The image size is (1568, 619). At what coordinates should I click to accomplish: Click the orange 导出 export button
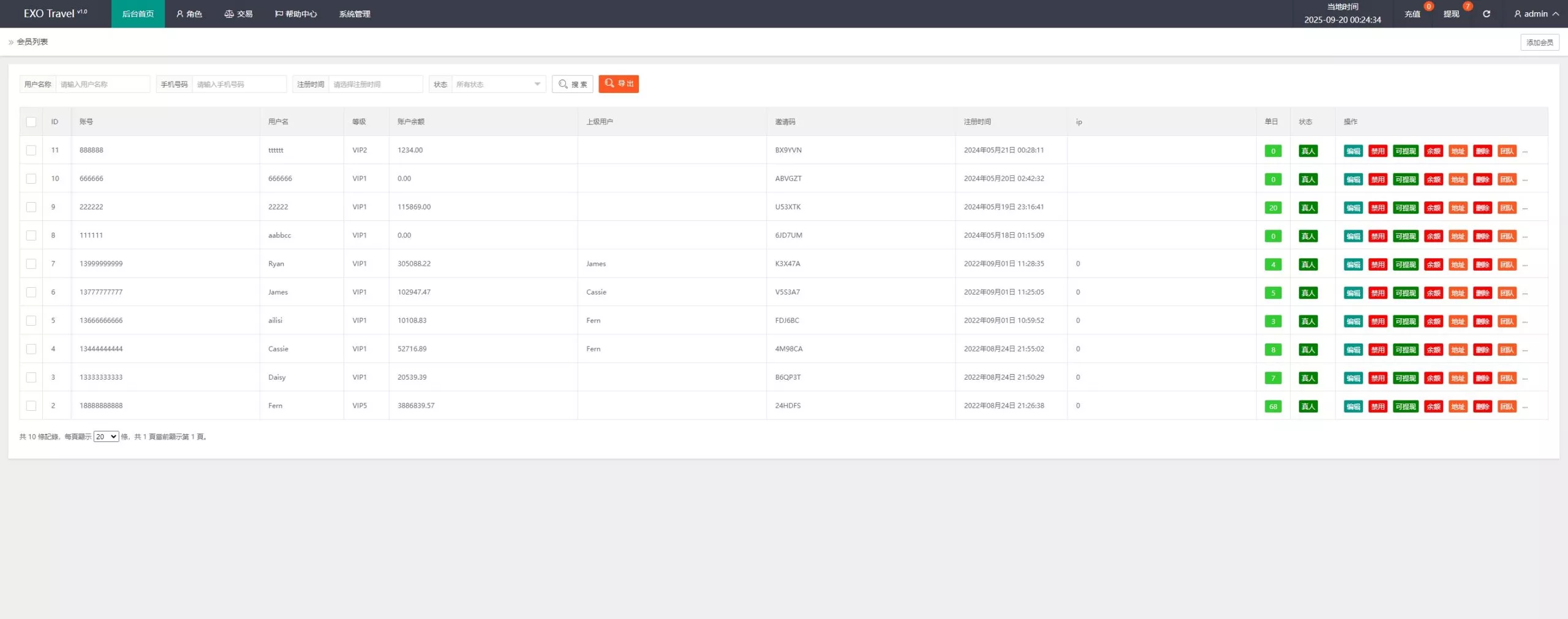(619, 84)
